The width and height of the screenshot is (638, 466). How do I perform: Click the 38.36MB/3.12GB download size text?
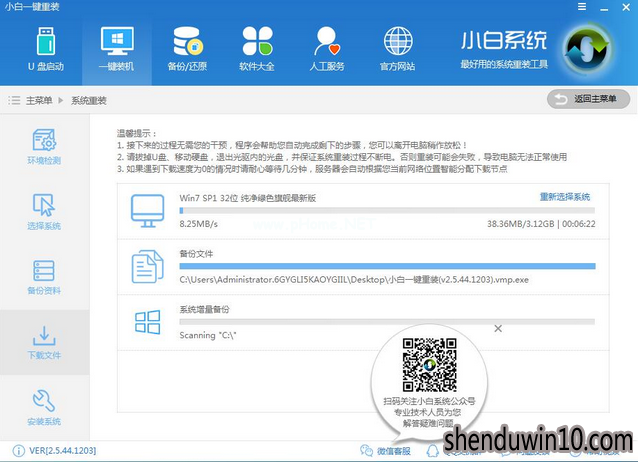[521, 224]
